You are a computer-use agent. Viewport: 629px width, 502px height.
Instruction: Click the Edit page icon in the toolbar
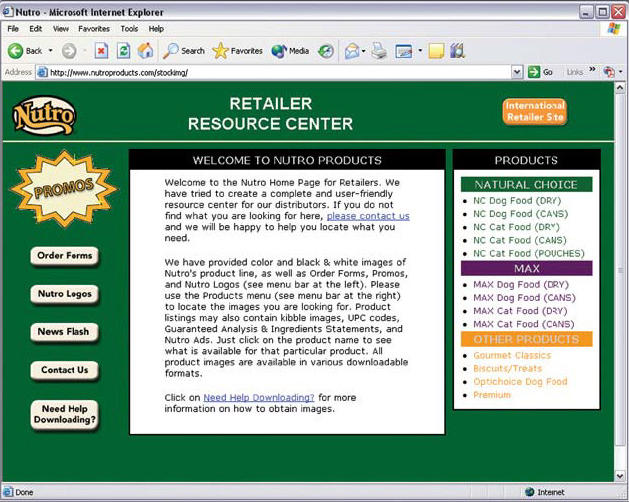404,51
